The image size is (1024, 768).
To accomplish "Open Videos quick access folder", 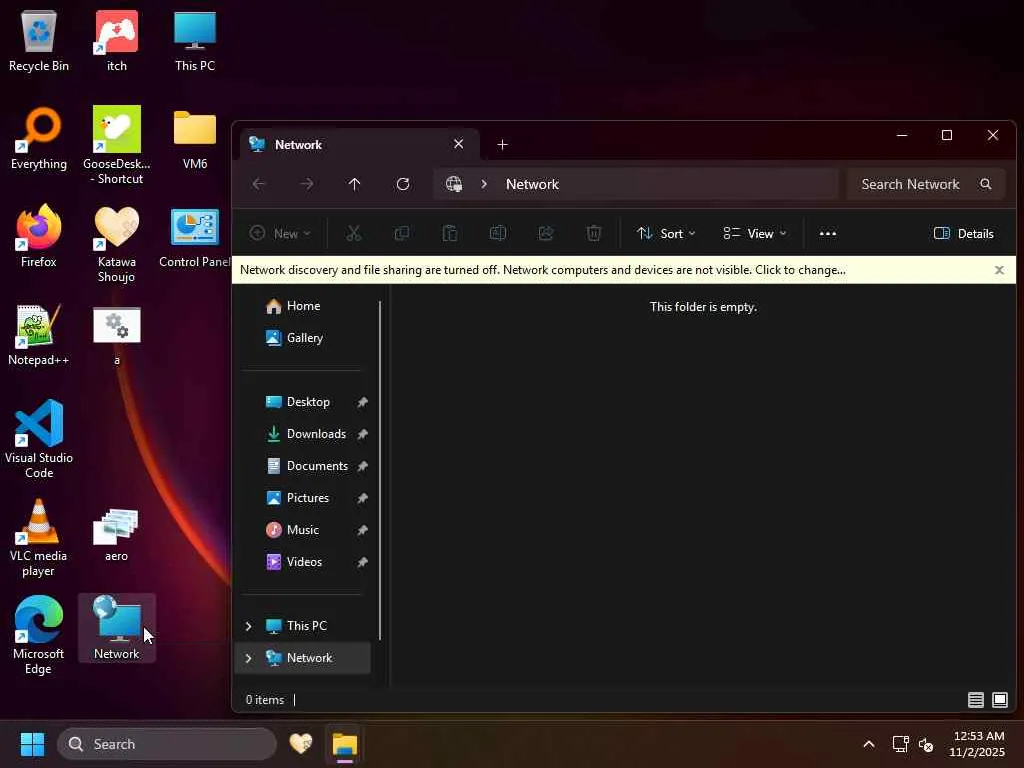I will click(x=302, y=562).
